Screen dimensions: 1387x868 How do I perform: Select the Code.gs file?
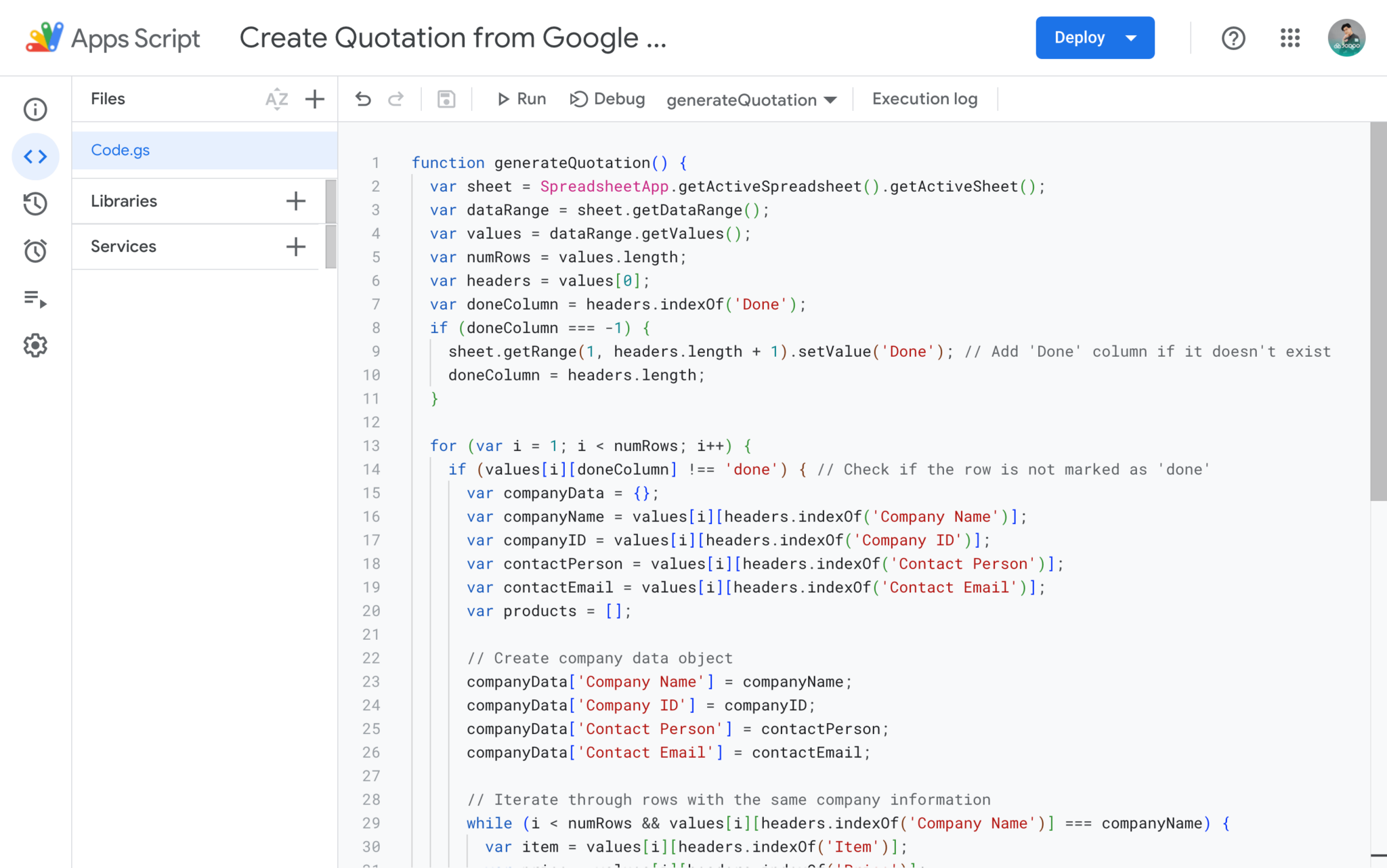(x=121, y=150)
